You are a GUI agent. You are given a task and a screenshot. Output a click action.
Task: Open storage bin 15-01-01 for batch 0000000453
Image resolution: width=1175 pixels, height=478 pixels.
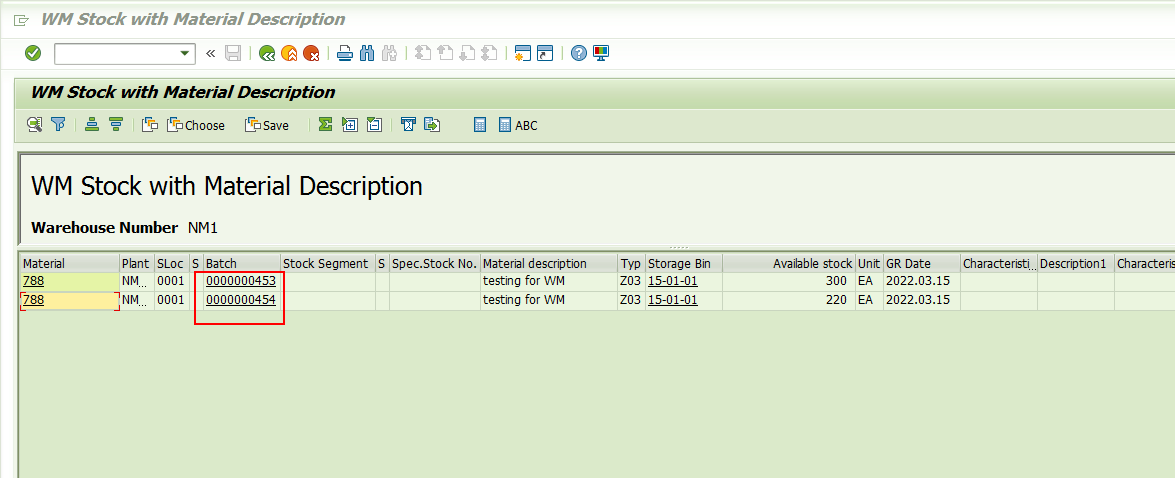pos(673,282)
